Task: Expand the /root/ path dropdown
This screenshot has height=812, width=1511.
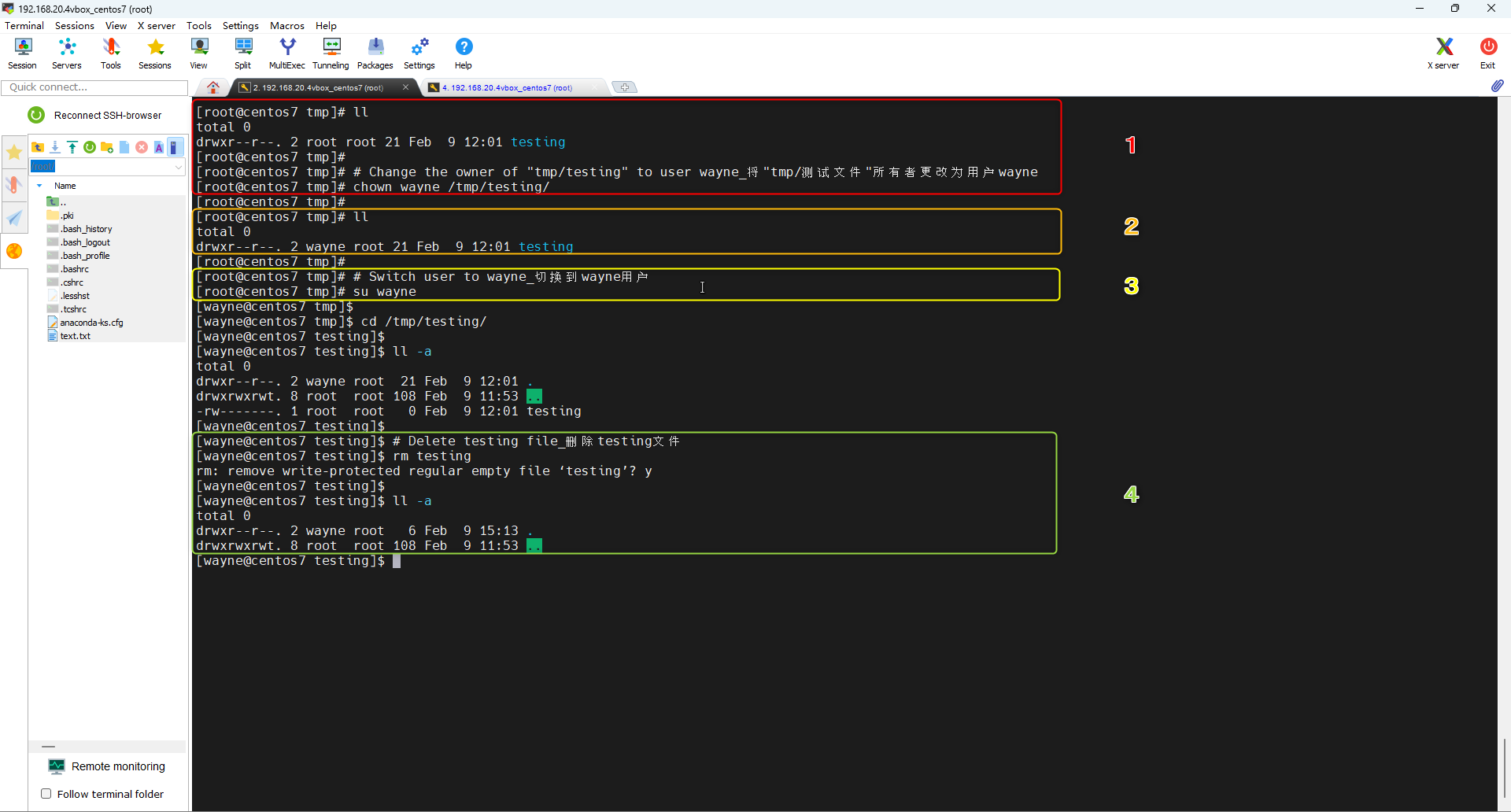Action: (179, 167)
